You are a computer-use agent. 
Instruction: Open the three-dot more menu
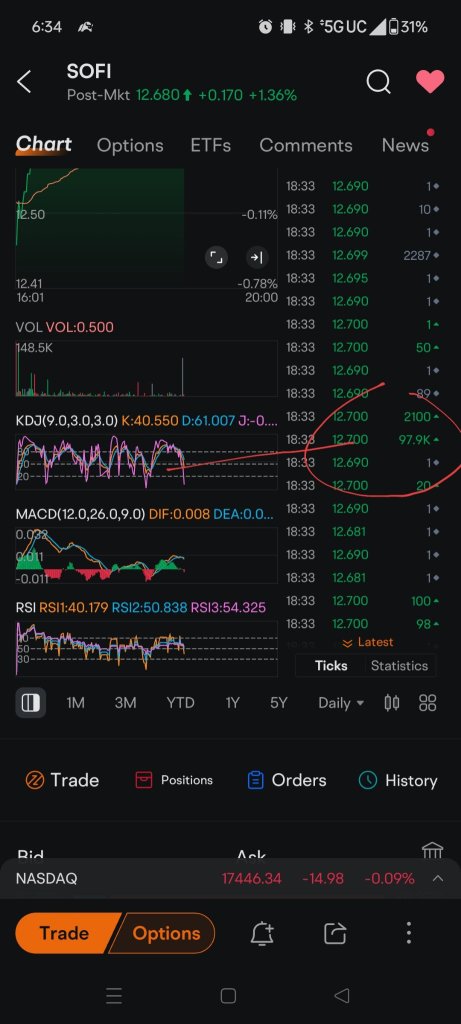point(409,933)
